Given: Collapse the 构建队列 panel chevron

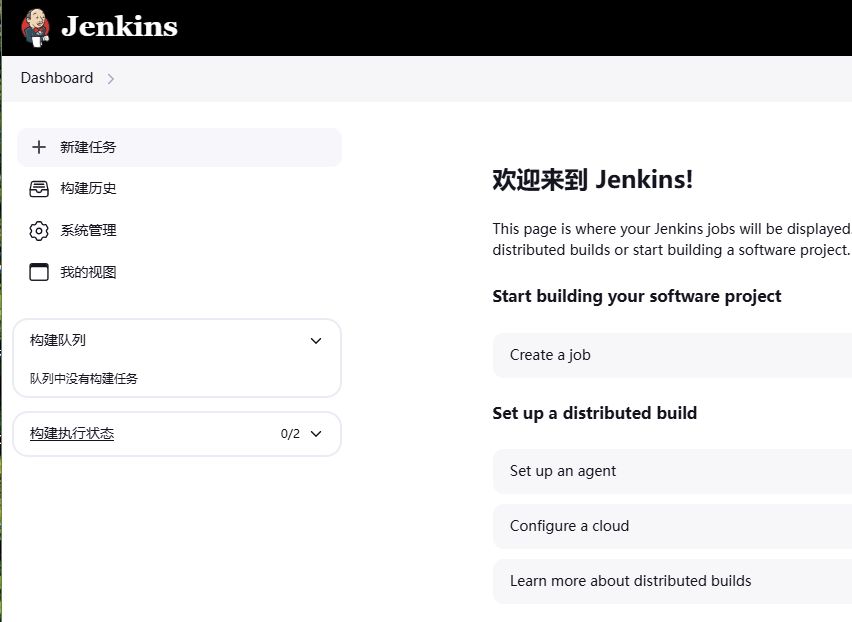Looking at the screenshot, I should click(316, 341).
